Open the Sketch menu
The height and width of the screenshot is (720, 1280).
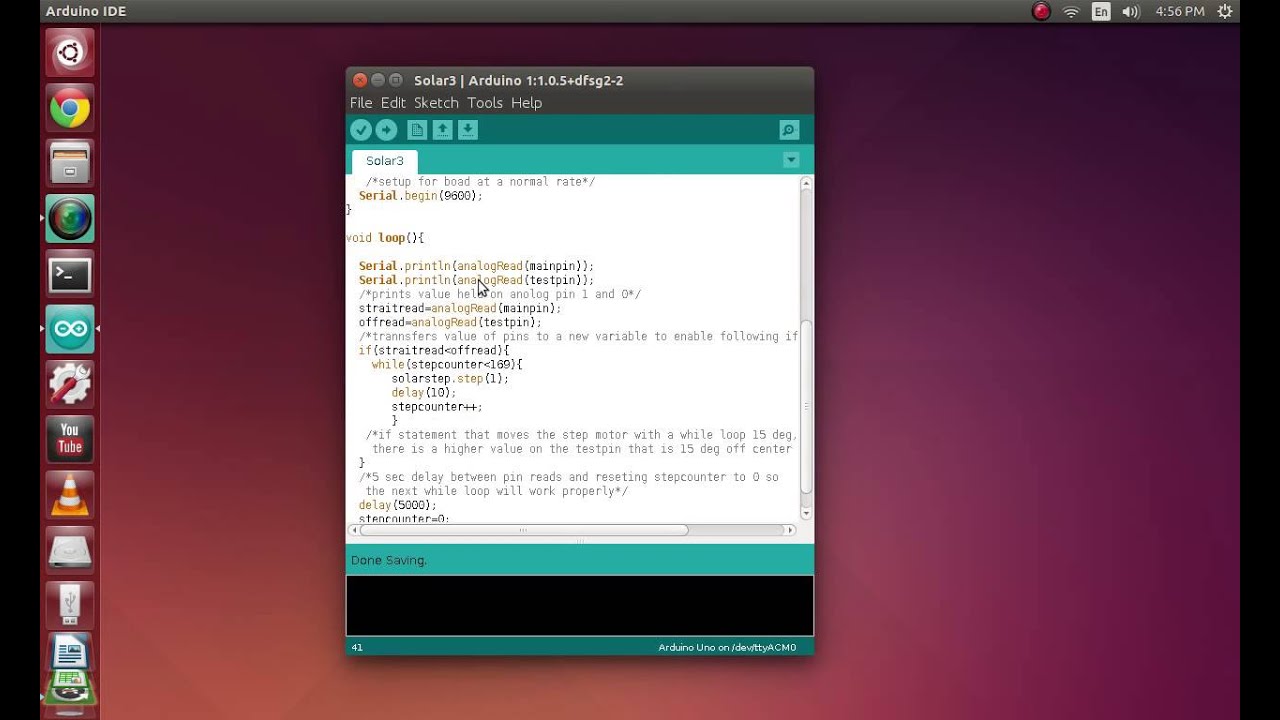436,103
